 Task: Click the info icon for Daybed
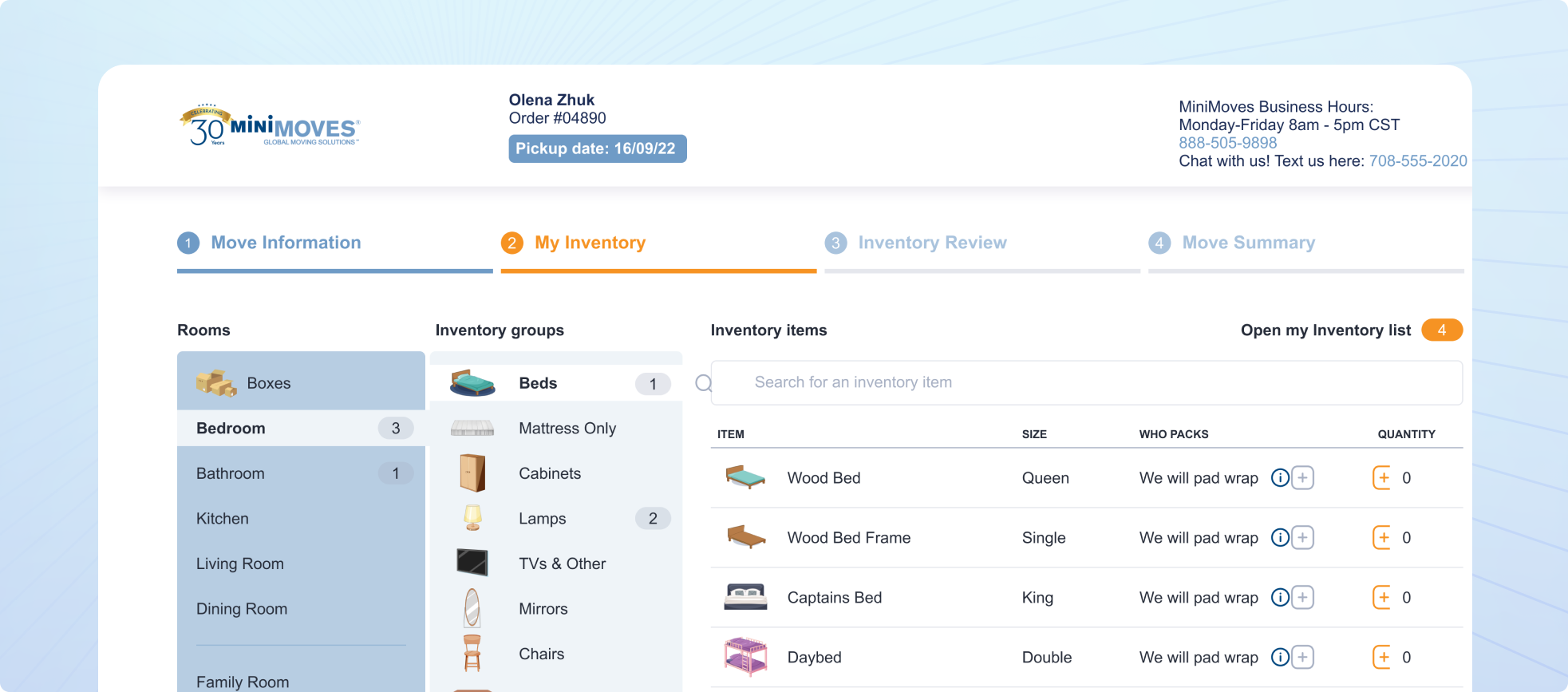(1280, 658)
